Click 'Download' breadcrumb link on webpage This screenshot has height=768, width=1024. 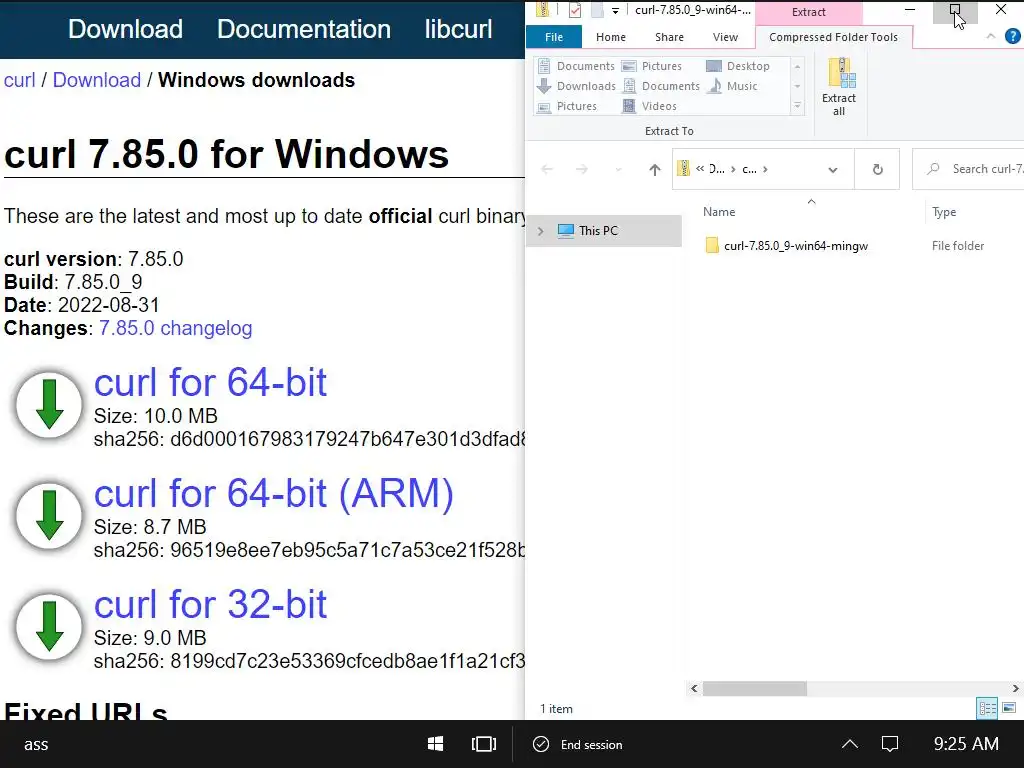(x=97, y=80)
